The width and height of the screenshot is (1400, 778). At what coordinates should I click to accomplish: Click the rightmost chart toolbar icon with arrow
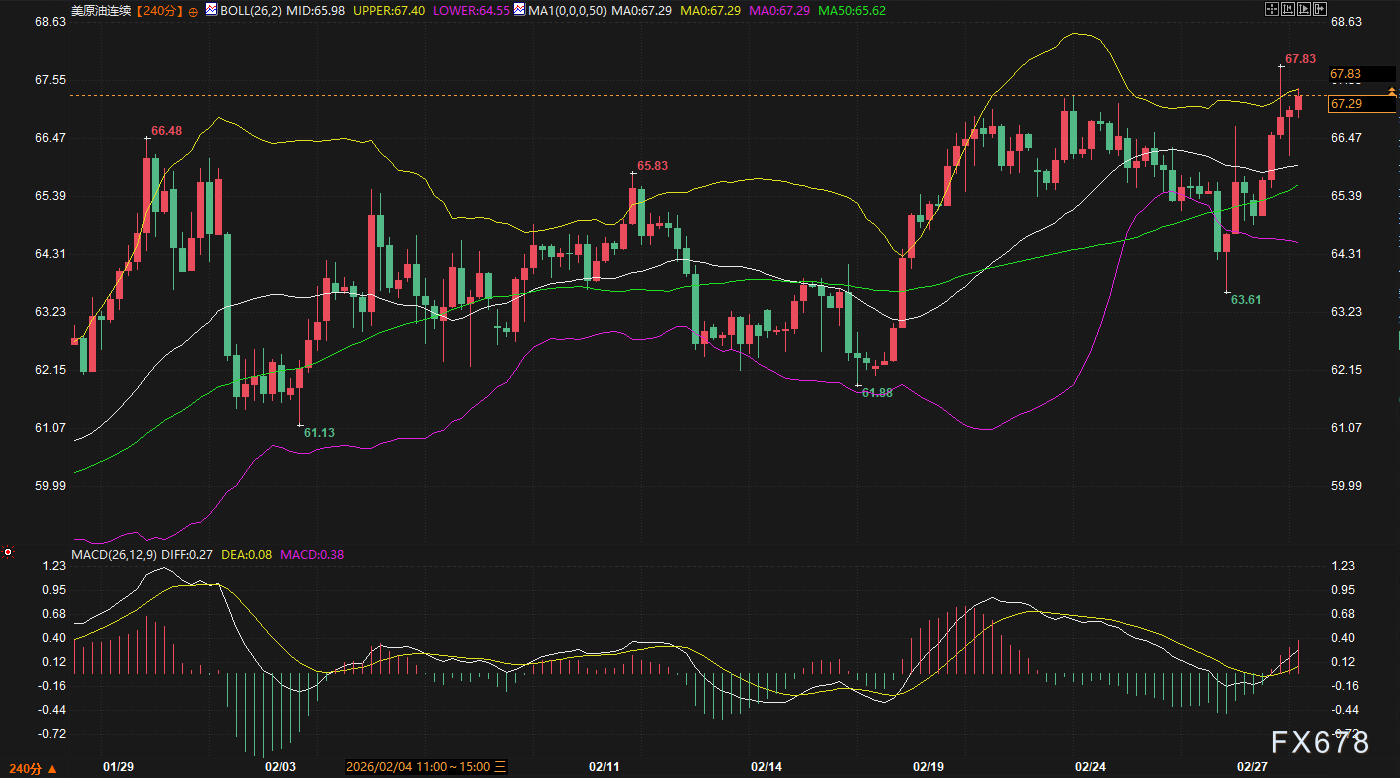[x=1320, y=10]
